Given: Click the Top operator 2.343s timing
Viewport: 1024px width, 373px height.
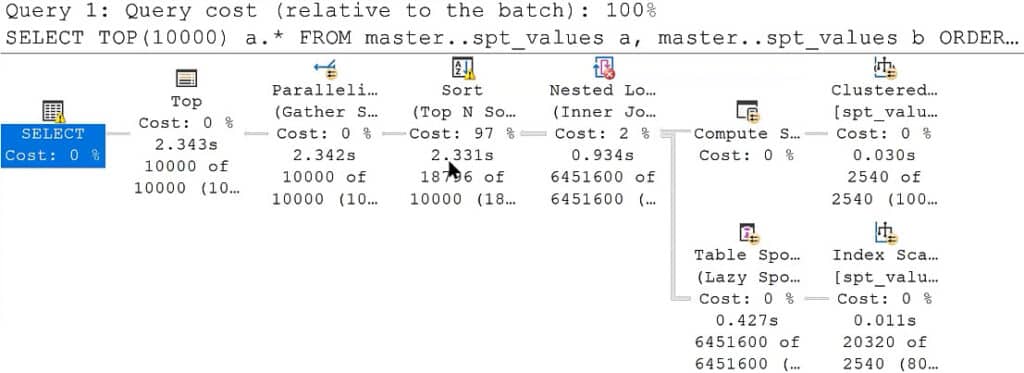Looking at the screenshot, I should coord(186,144).
